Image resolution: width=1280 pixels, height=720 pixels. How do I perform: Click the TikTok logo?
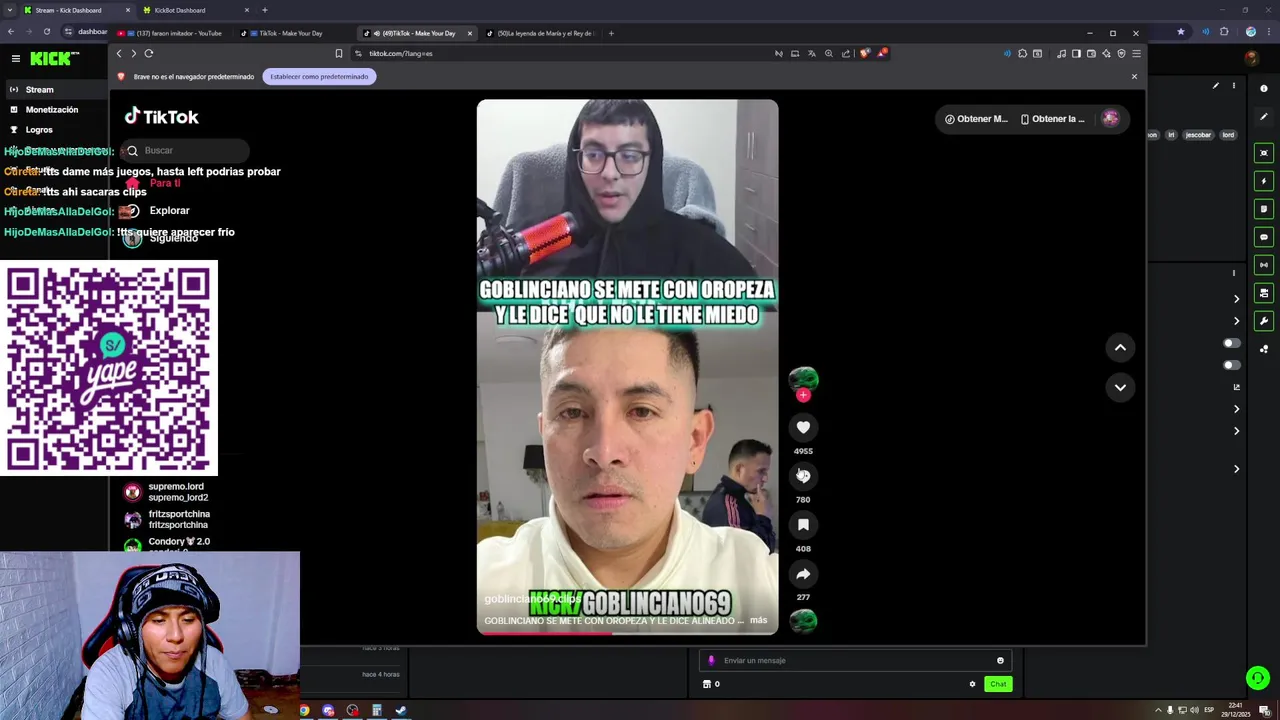pyautogui.click(x=162, y=116)
